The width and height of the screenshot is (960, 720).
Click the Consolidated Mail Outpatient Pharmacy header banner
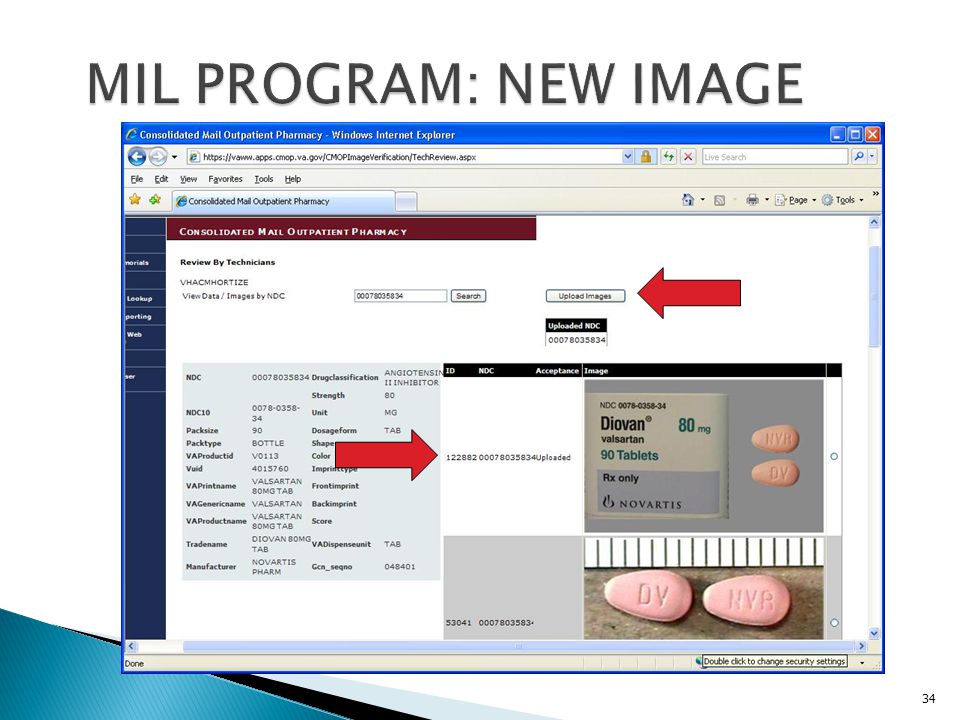(351, 229)
